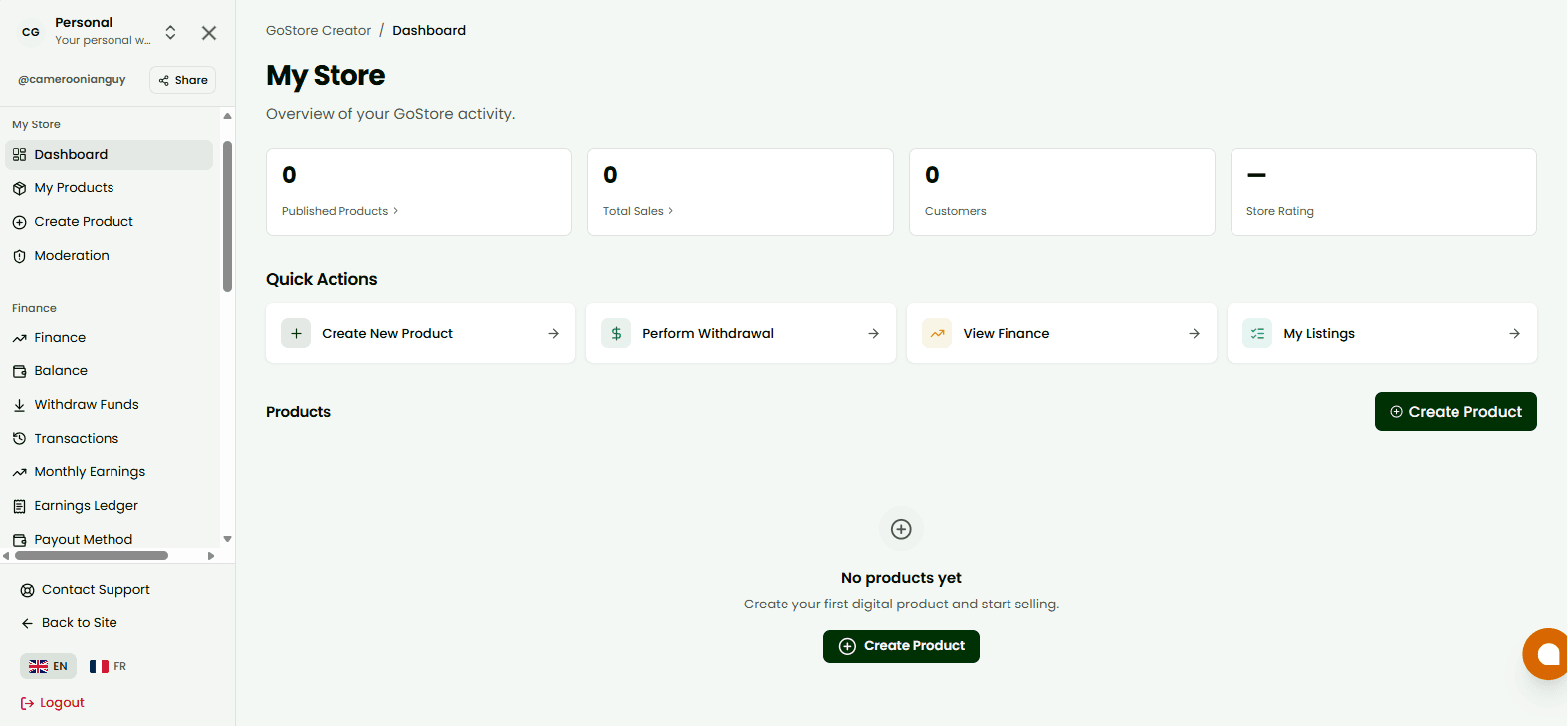The image size is (1568, 726).
Task: Click the dollar icon on Perform Withdrawal
Action: [616, 333]
